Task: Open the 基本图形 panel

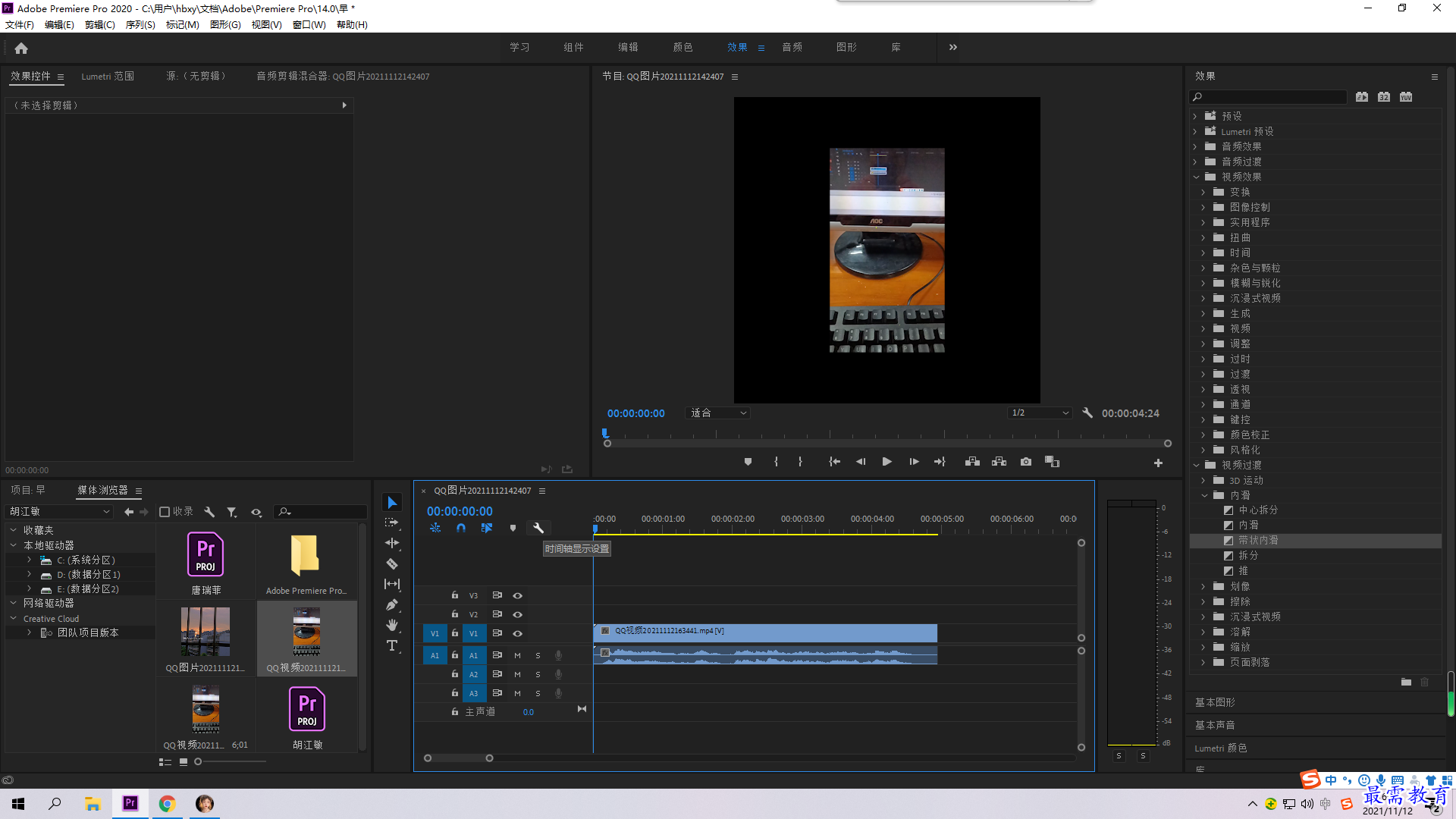Action: click(x=1215, y=702)
